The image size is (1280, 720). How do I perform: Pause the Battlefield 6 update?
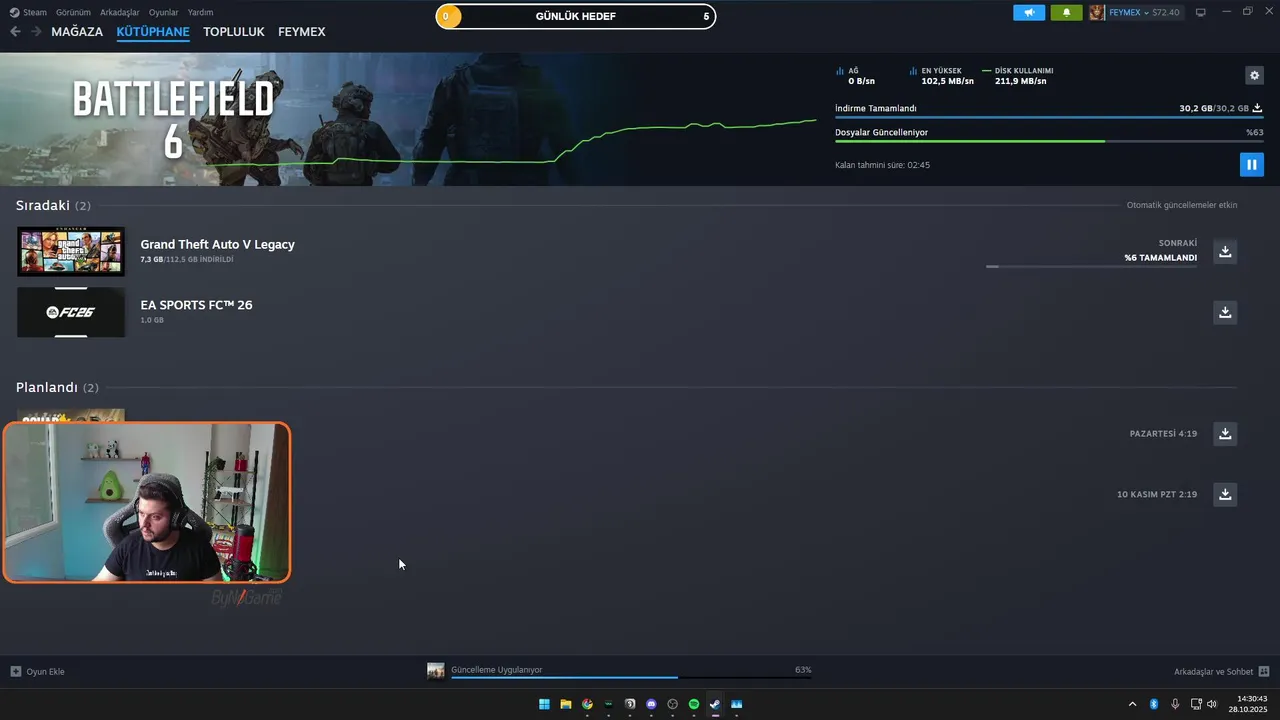point(1251,164)
